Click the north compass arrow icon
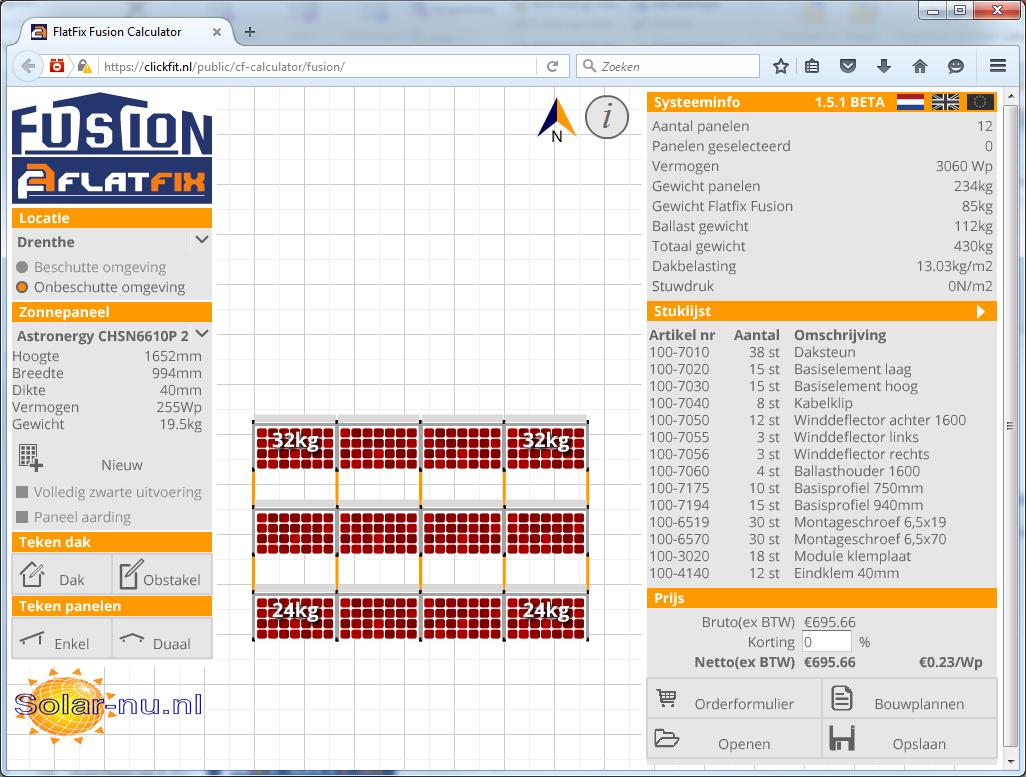 [556, 120]
